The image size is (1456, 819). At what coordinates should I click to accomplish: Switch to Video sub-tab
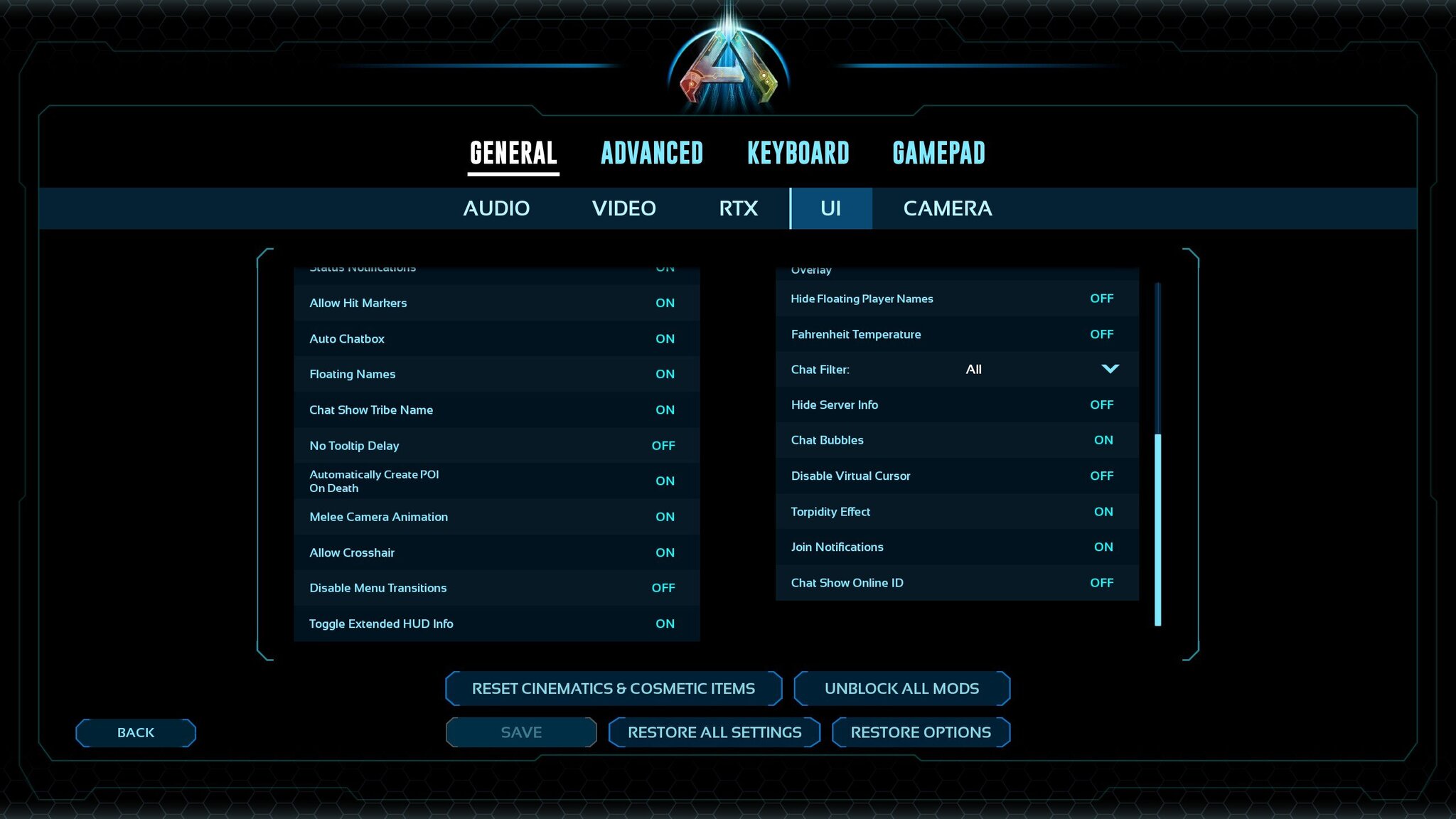pyautogui.click(x=623, y=208)
